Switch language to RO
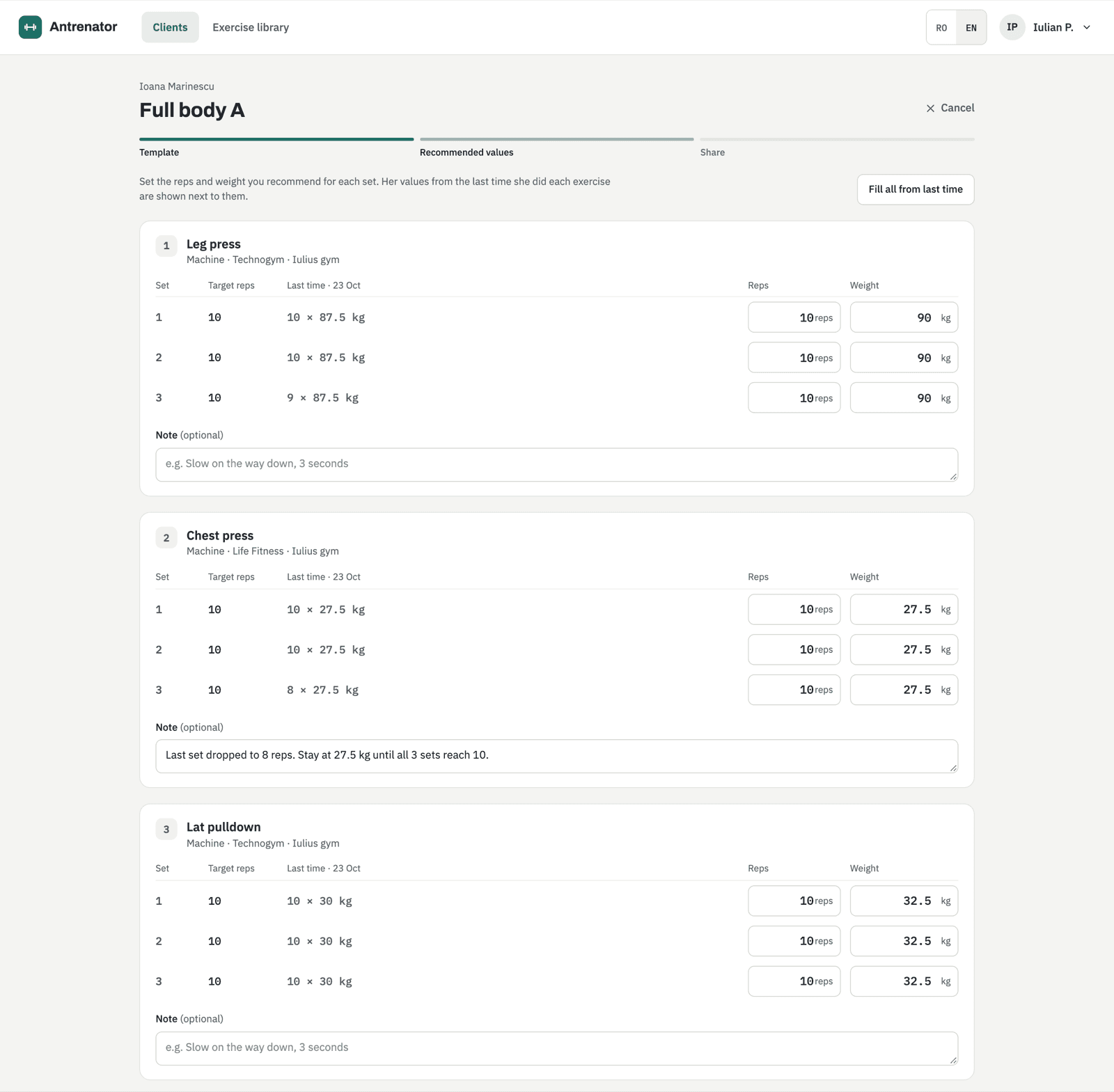Viewport: 1114px width, 1092px height. (x=941, y=28)
